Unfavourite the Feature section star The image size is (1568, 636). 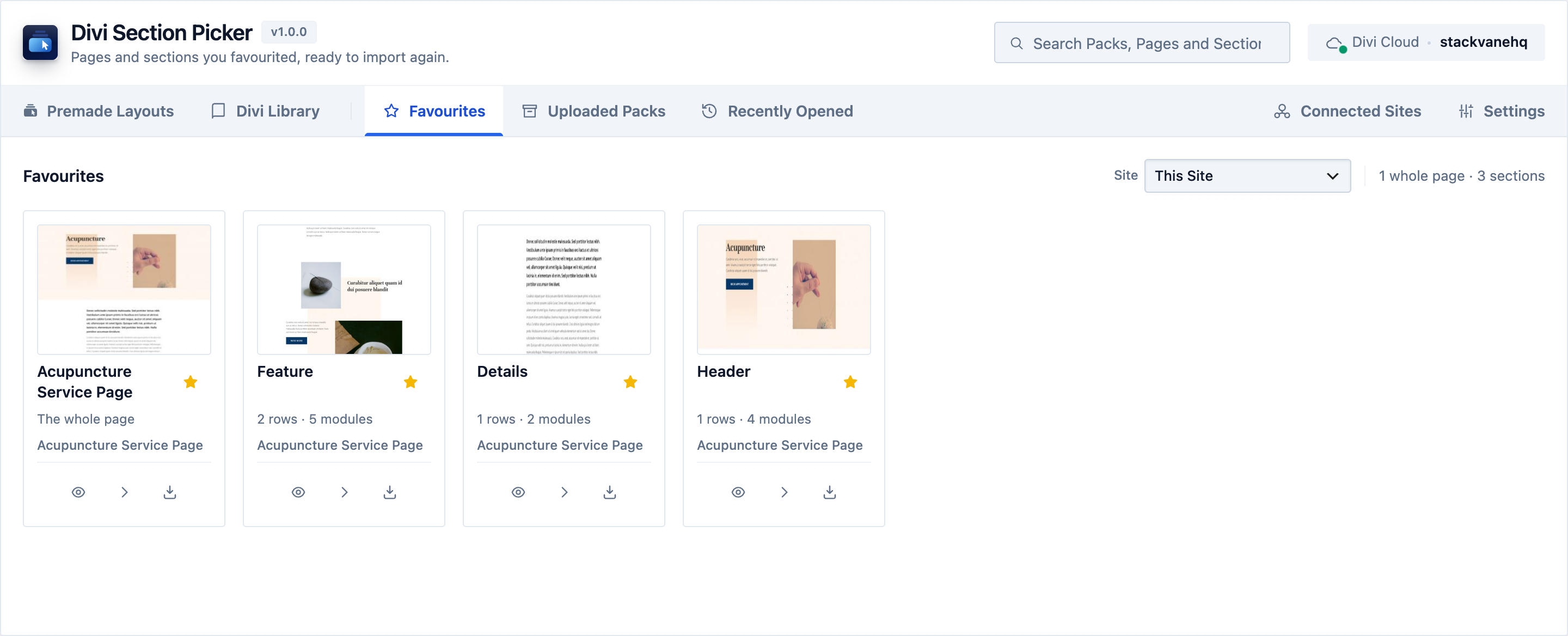point(411,382)
